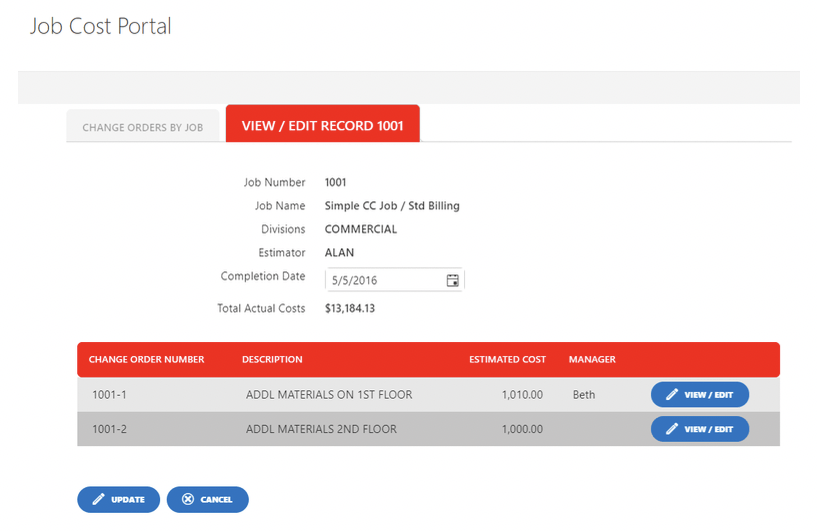Select the 1001-1 change order row
This screenshot has height=531, width=817.
428,394
